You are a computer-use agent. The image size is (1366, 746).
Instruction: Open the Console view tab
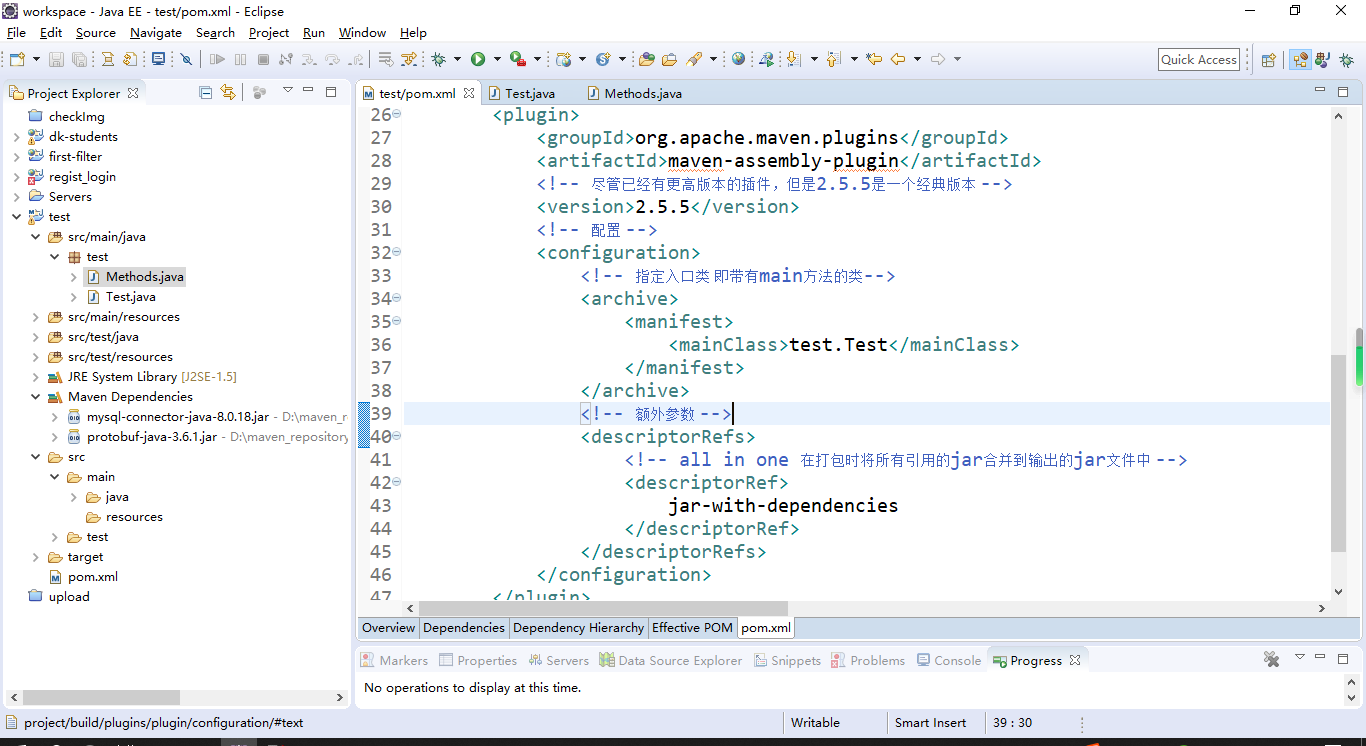pyautogui.click(x=957, y=661)
